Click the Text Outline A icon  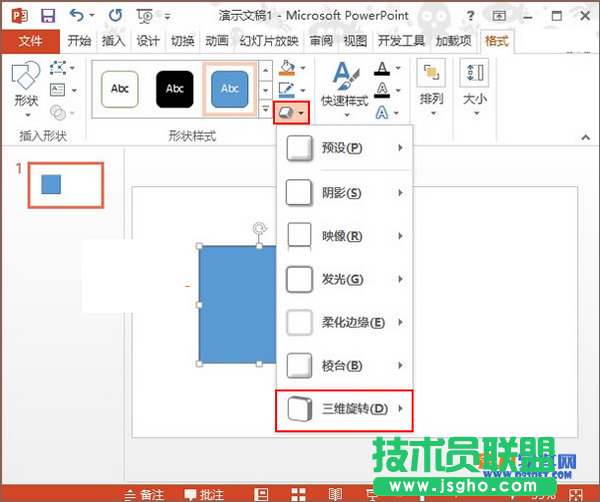tap(382, 90)
